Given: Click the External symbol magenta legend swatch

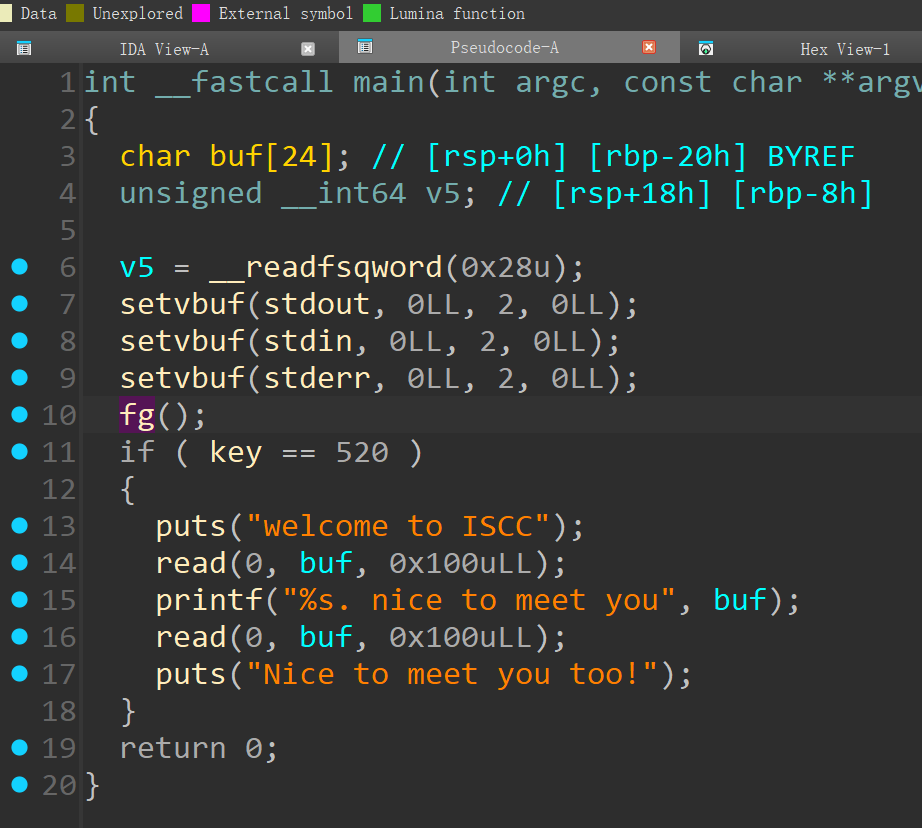Looking at the screenshot, I should 201,13.
